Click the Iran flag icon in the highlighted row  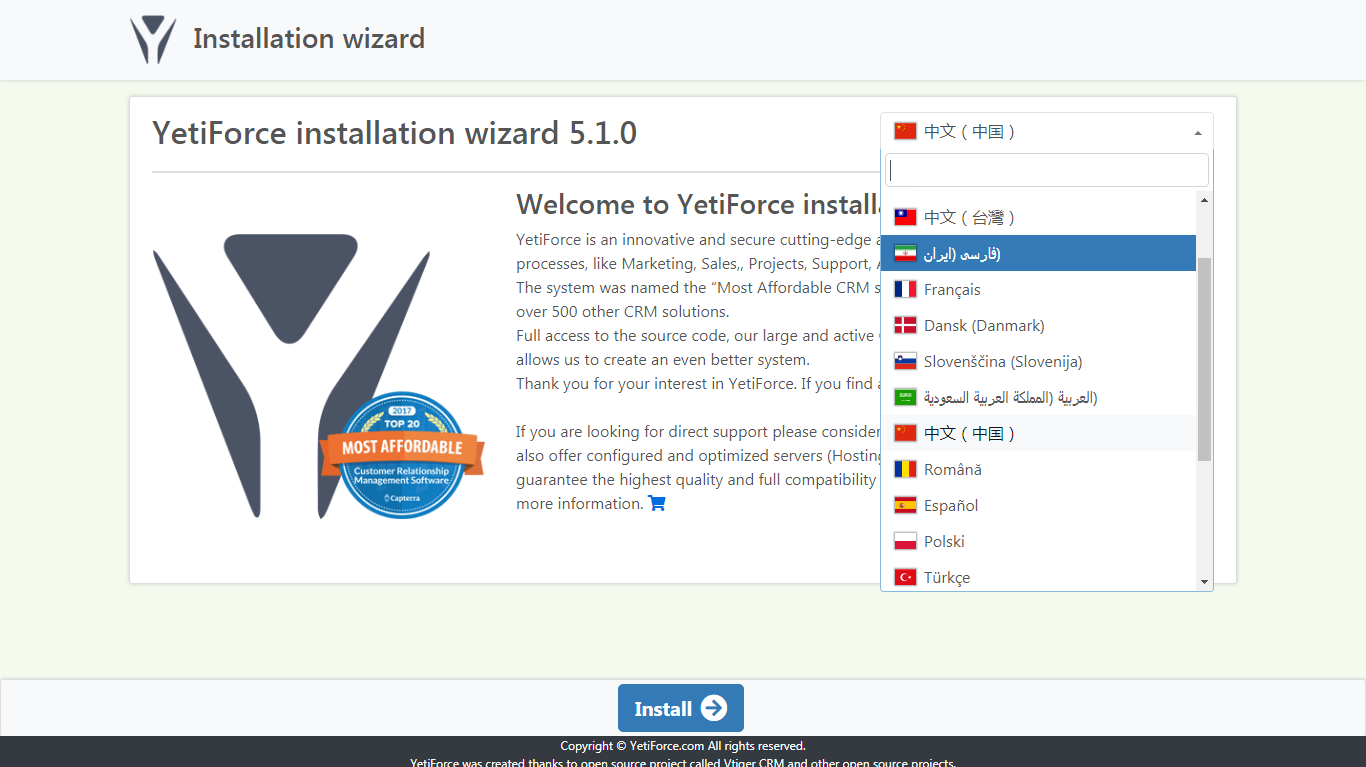click(x=905, y=253)
